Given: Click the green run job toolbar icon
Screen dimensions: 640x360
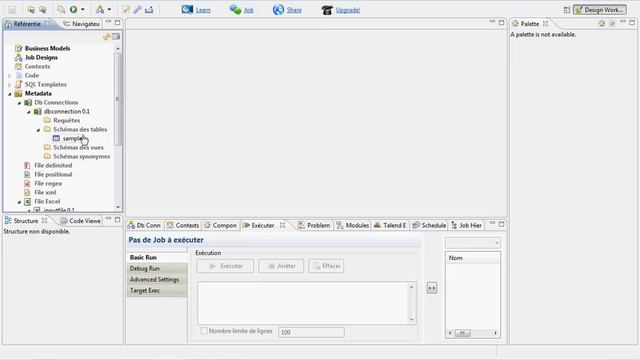Looking at the screenshot, I should [73, 10].
